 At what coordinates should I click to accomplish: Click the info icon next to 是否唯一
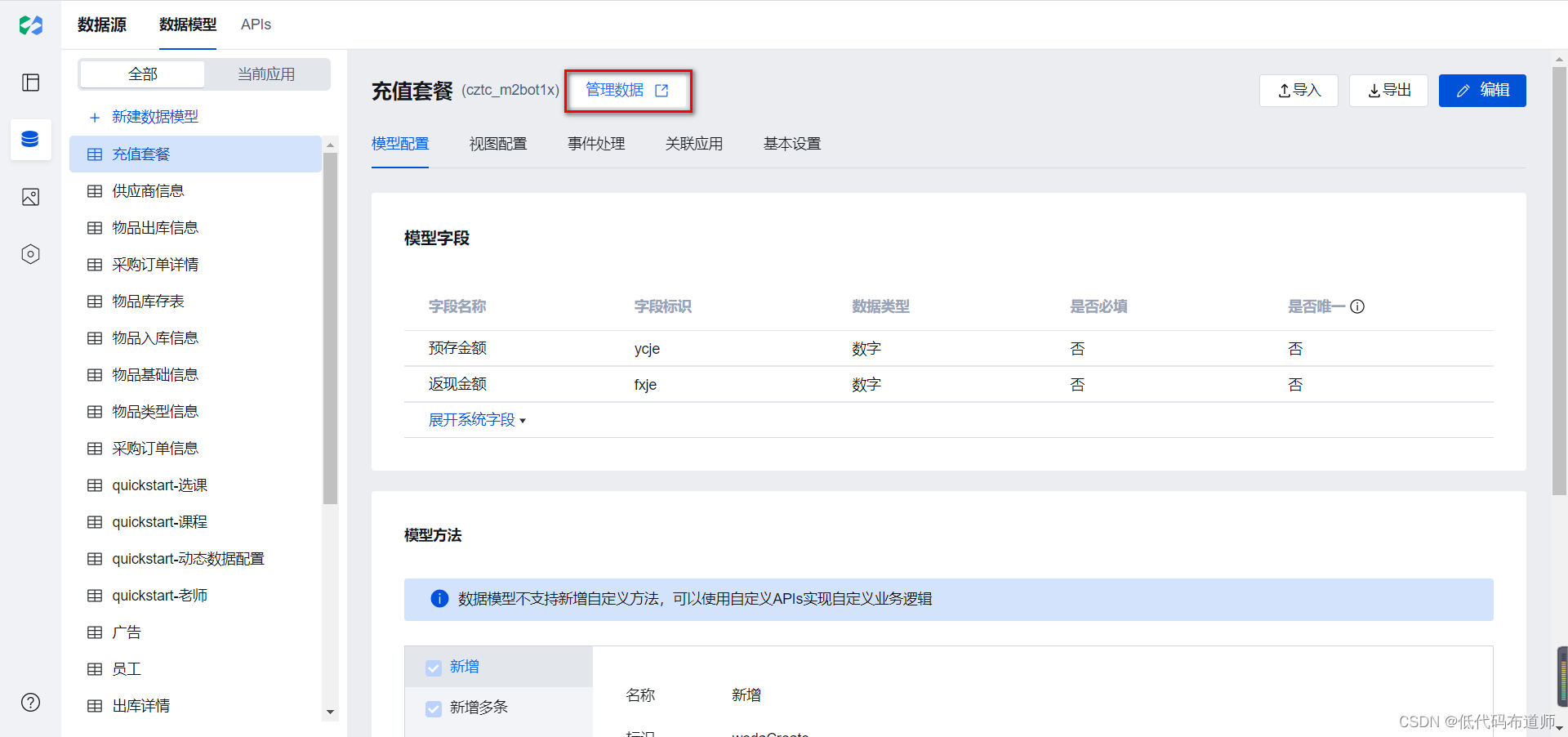tap(1357, 306)
